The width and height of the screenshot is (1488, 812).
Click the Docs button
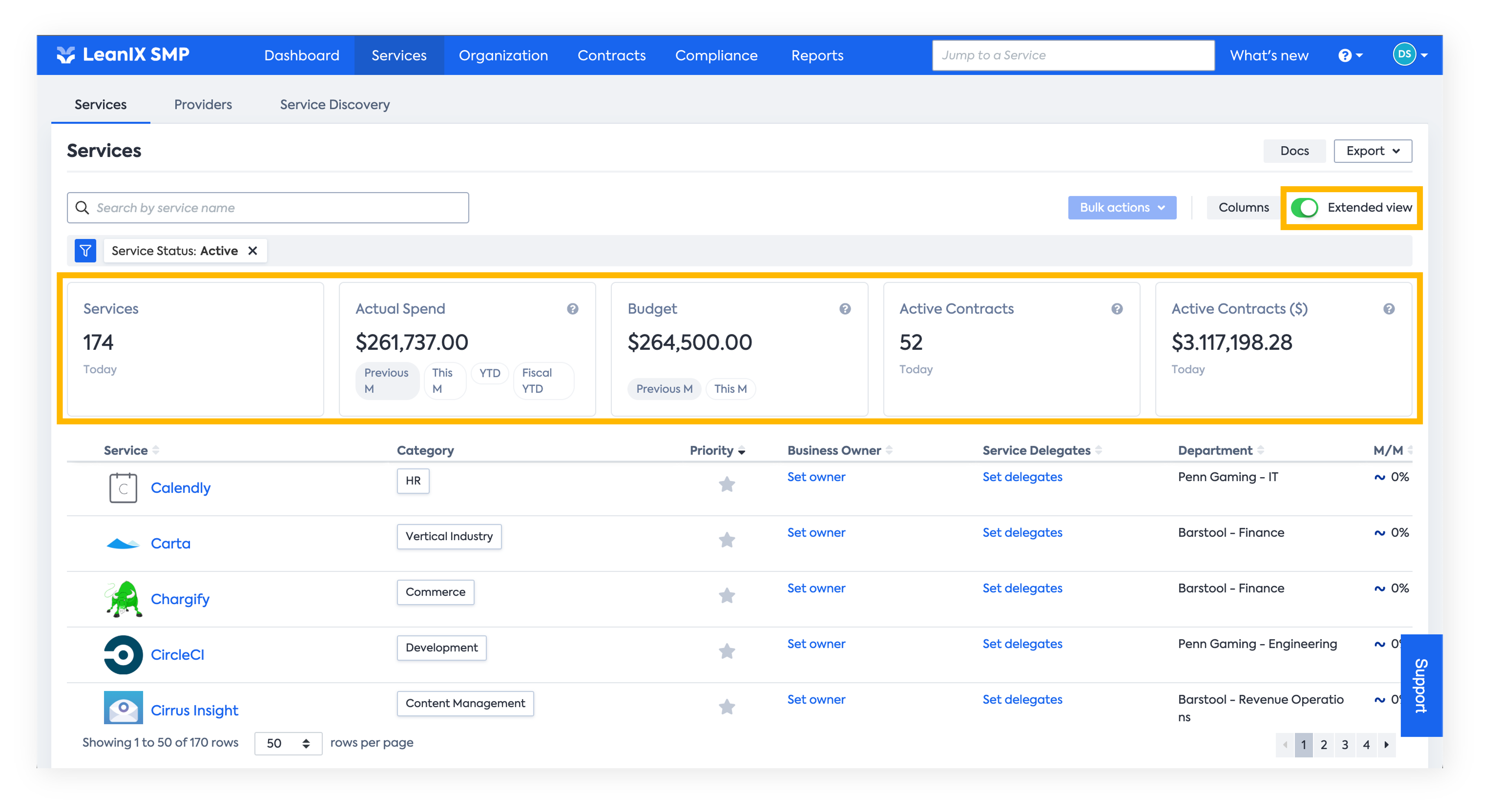(x=1294, y=151)
